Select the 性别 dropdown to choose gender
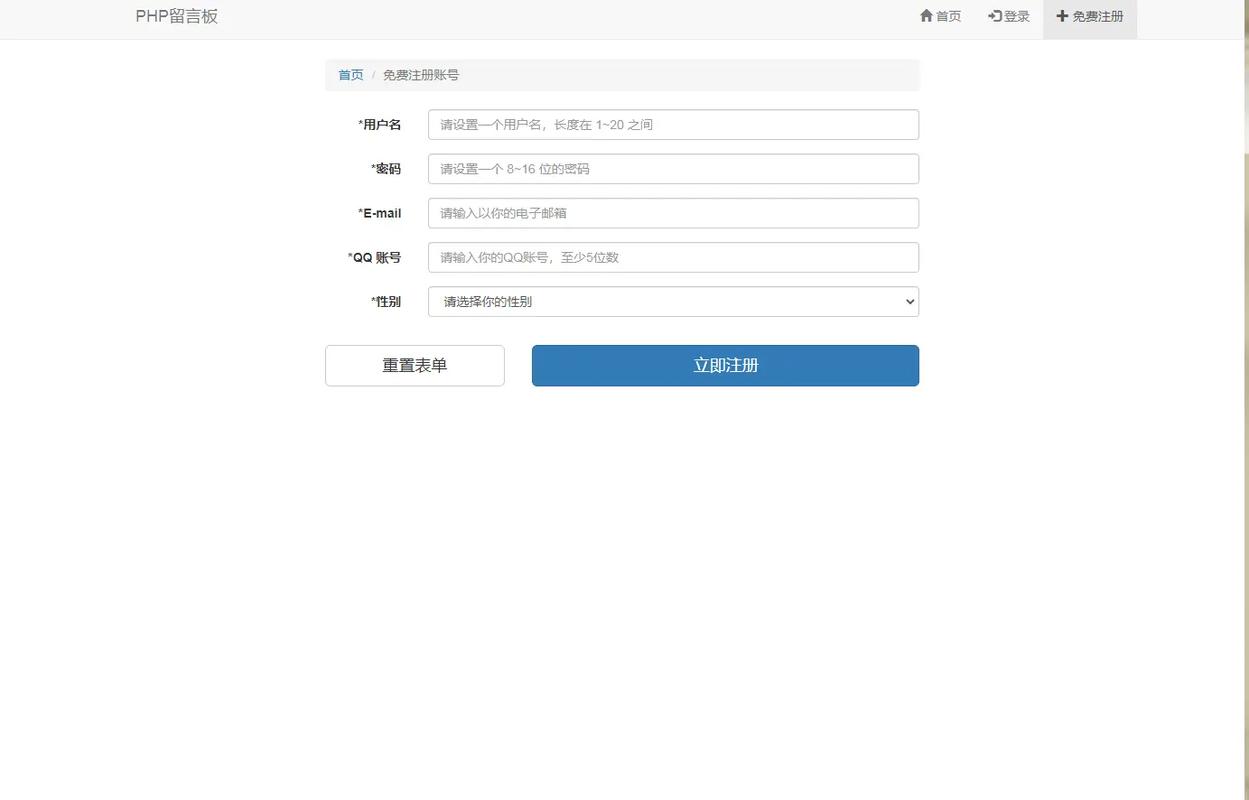Image resolution: width=1249 pixels, height=800 pixels. point(673,300)
